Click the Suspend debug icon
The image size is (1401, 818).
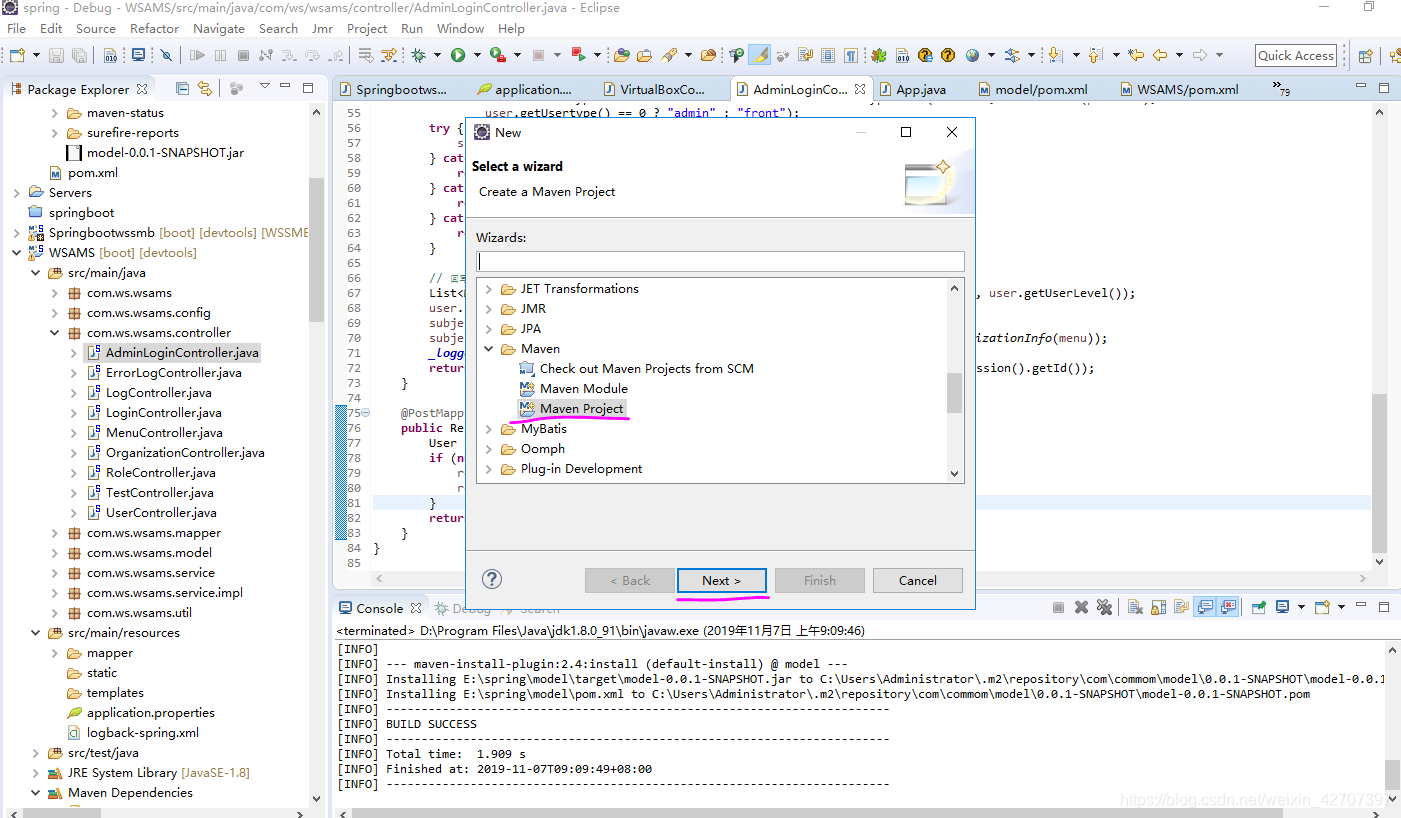220,55
